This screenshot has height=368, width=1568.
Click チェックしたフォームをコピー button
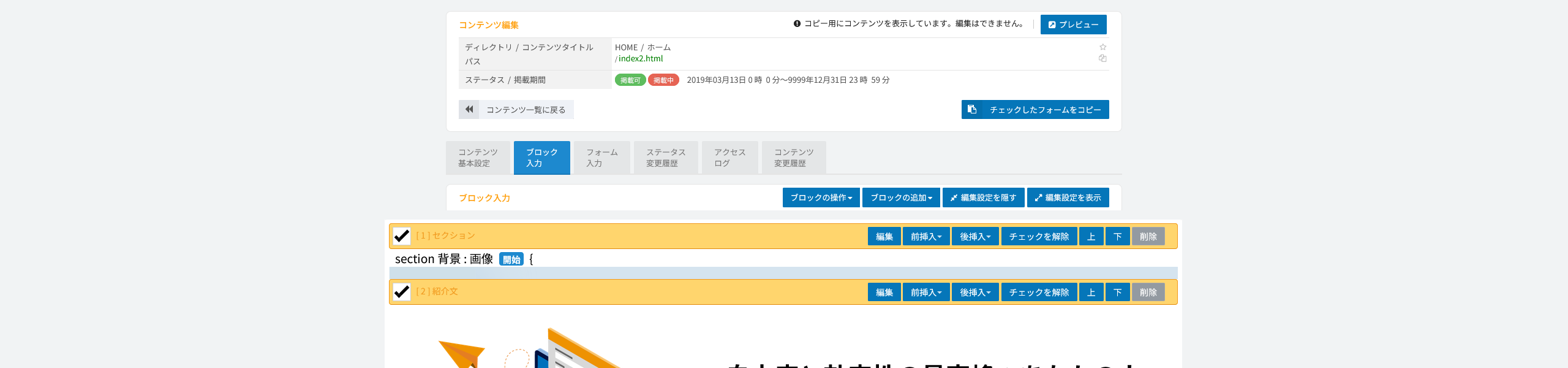(1035, 110)
